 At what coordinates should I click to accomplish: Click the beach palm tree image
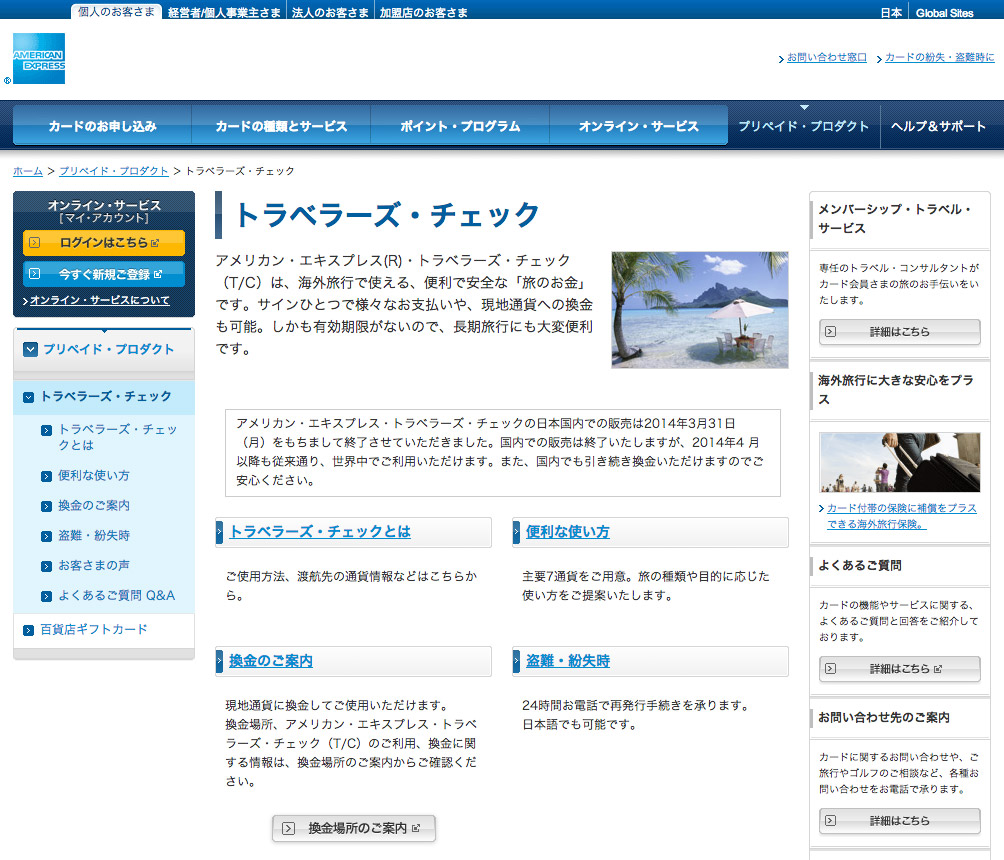(699, 309)
